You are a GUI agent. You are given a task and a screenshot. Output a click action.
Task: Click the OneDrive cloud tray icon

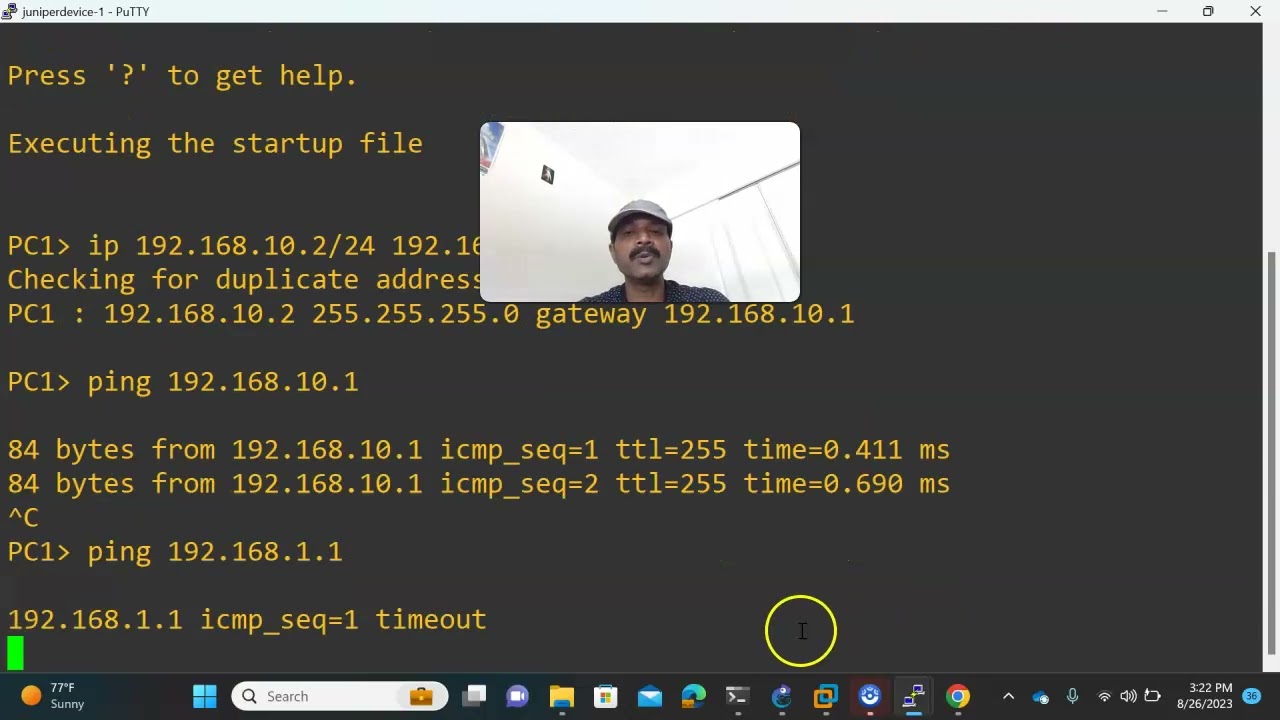pos(1040,697)
